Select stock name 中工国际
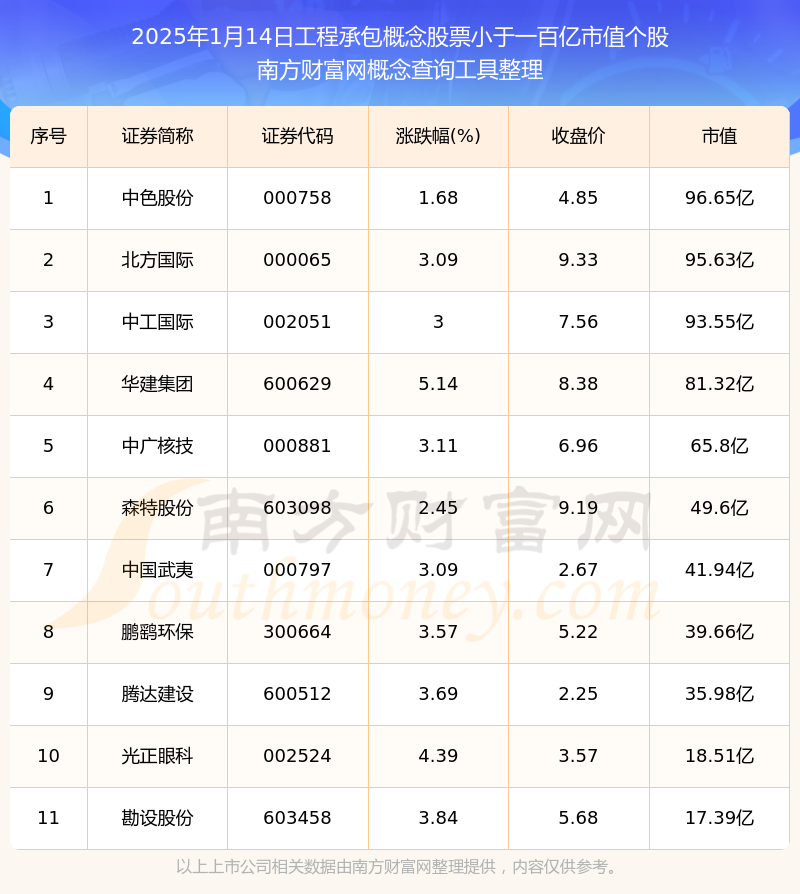The width and height of the screenshot is (800, 894). (157, 322)
